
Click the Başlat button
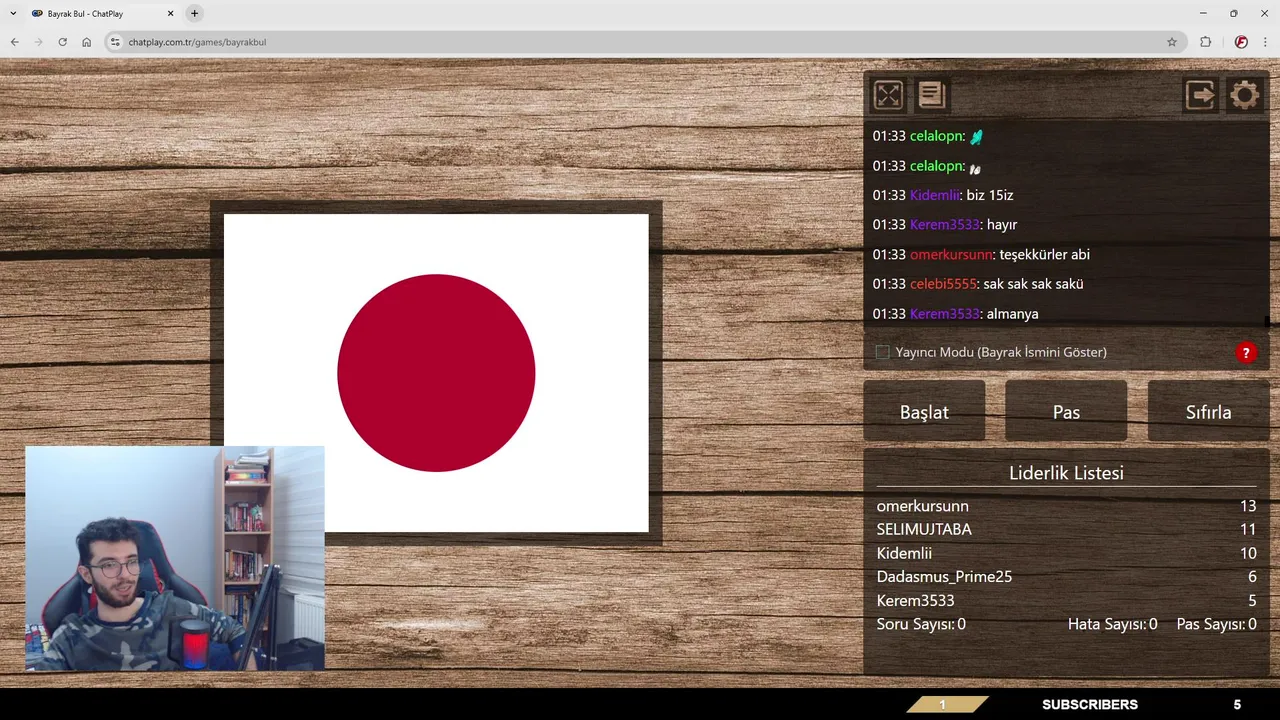pos(924,411)
